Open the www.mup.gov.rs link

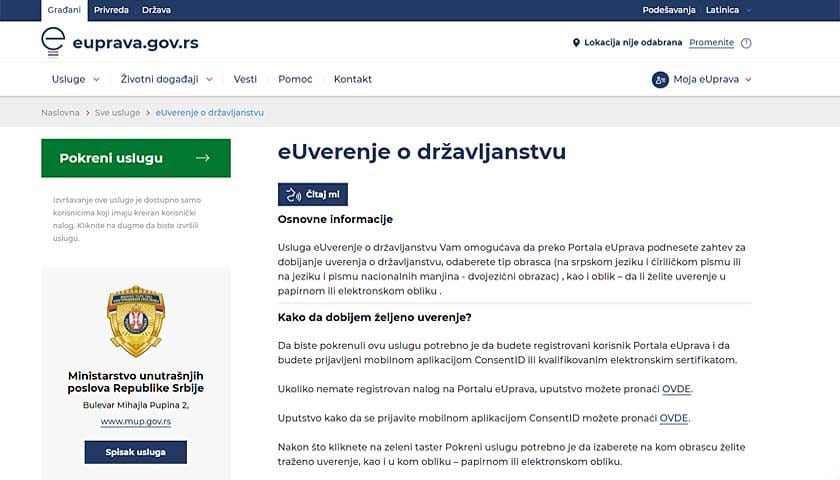(x=136, y=421)
